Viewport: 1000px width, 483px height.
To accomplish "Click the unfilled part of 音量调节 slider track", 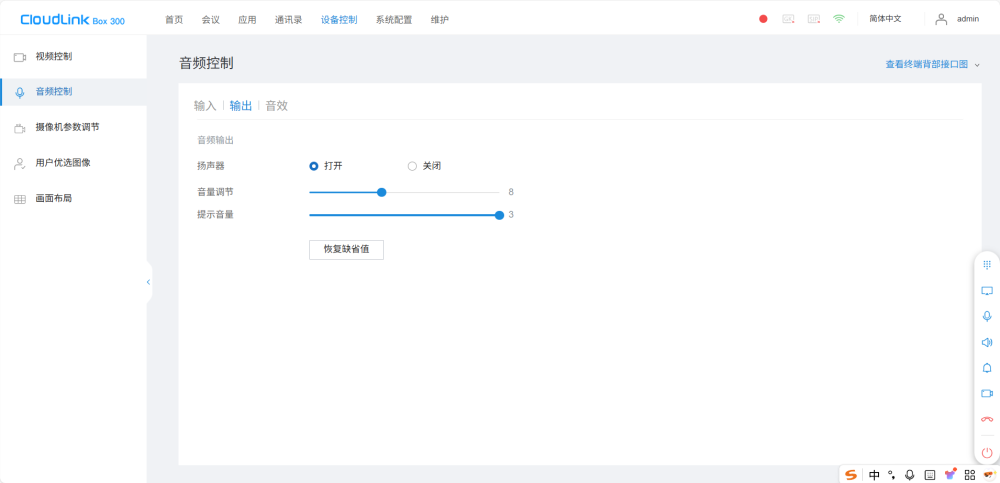I will click(x=443, y=192).
